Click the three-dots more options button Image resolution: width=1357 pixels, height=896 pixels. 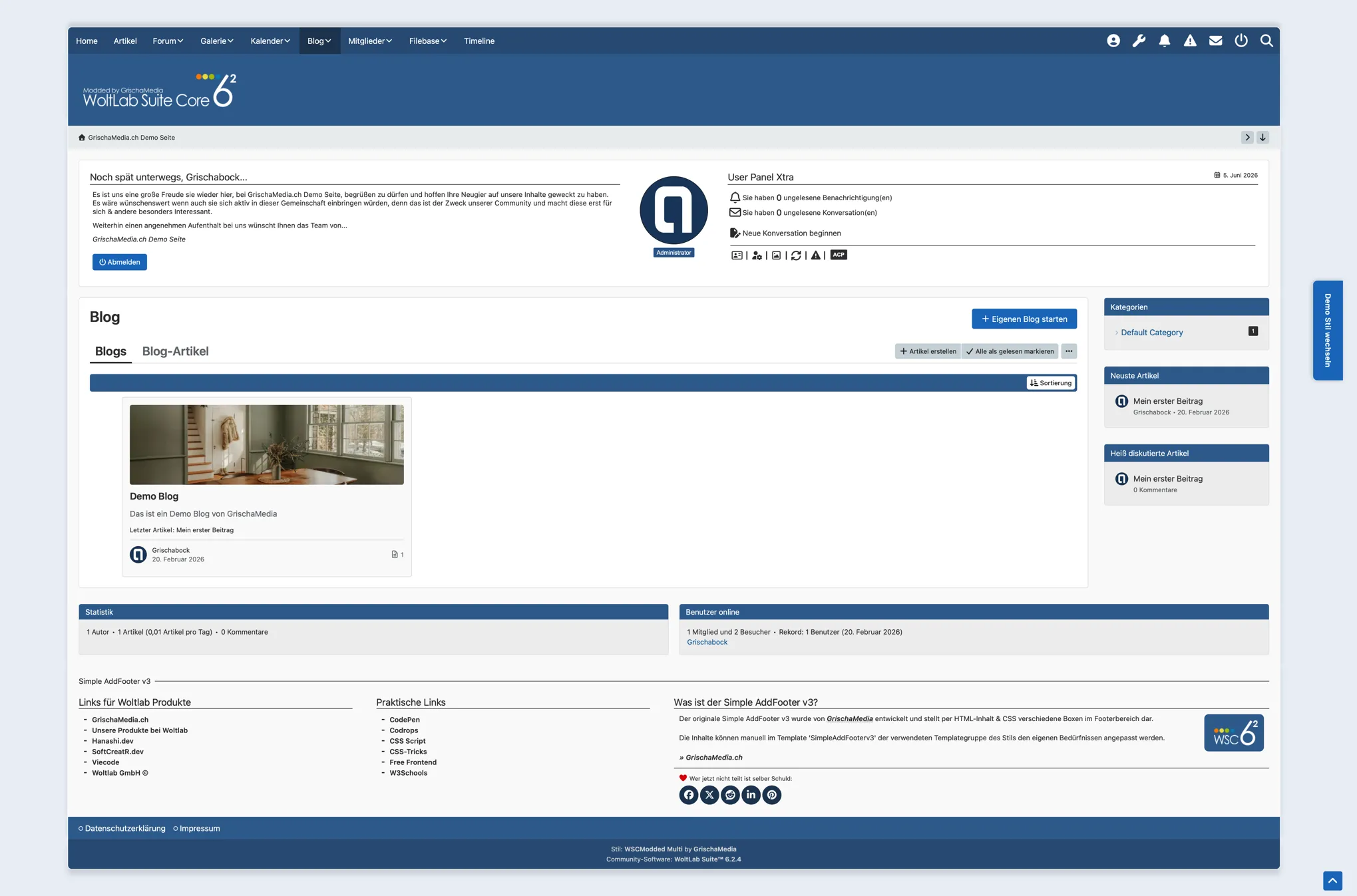pyautogui.click(x=1069, y=351)
